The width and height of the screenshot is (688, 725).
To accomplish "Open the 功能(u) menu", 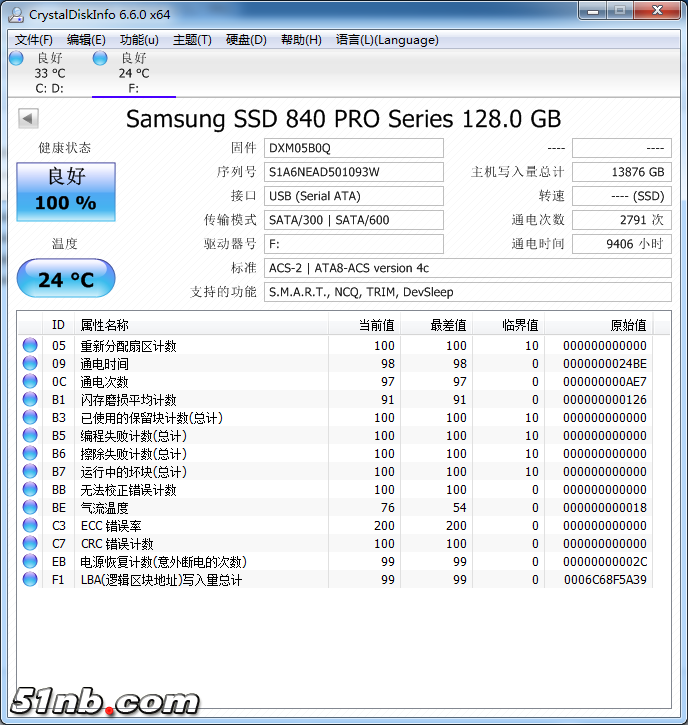I will [x=139, y=40].
